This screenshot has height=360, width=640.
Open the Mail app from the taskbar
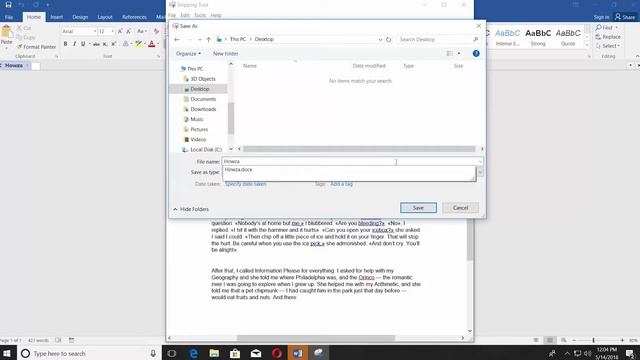click(256, 353)
